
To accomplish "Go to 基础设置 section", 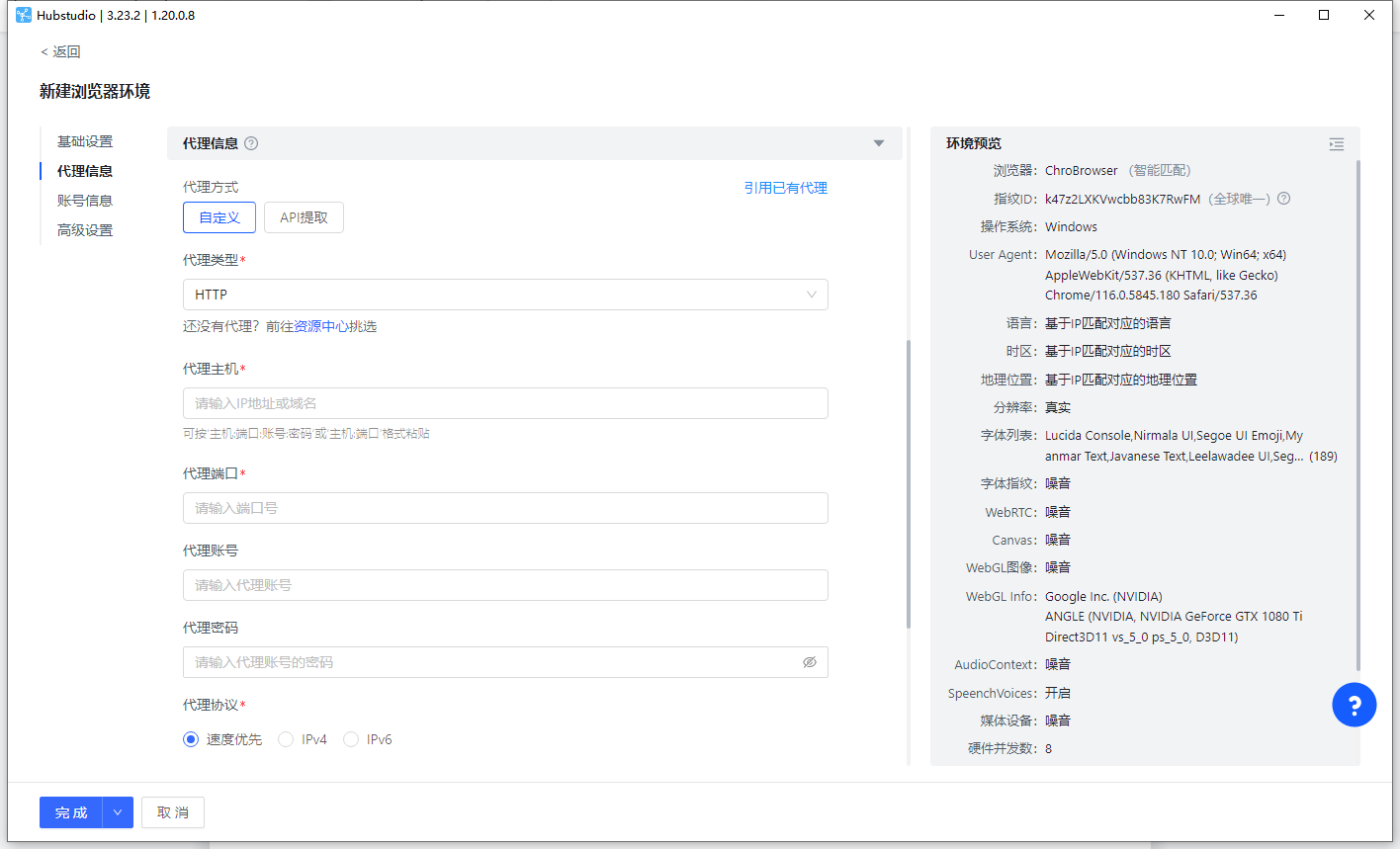I will (85, 141).
